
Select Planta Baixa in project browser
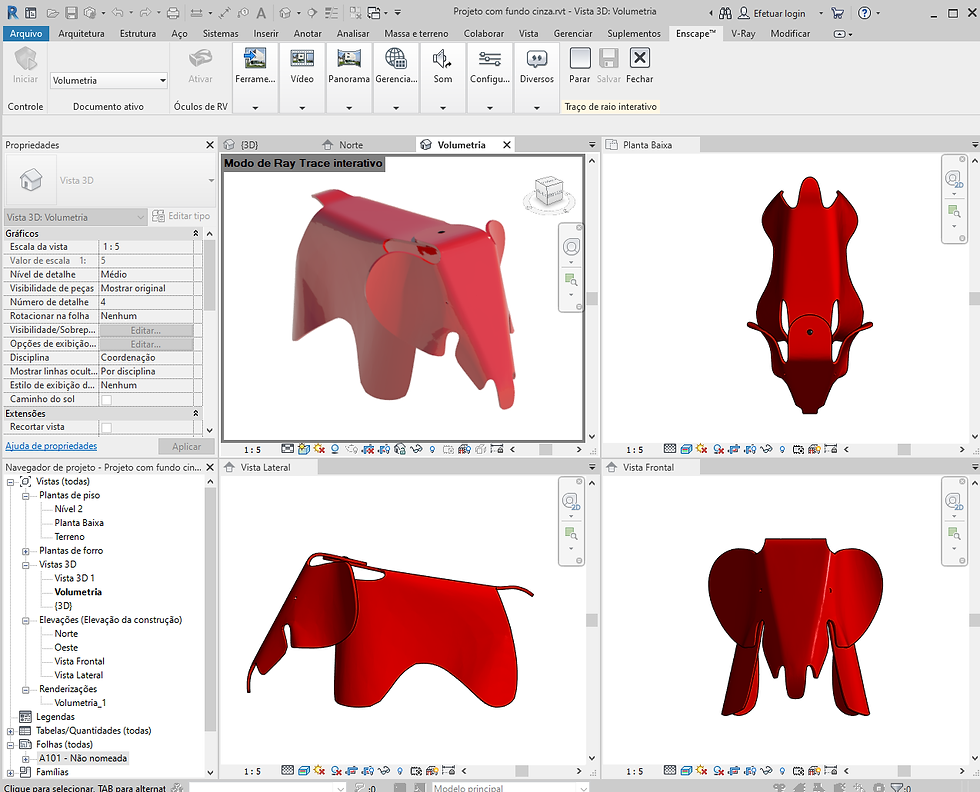[79, 523]
